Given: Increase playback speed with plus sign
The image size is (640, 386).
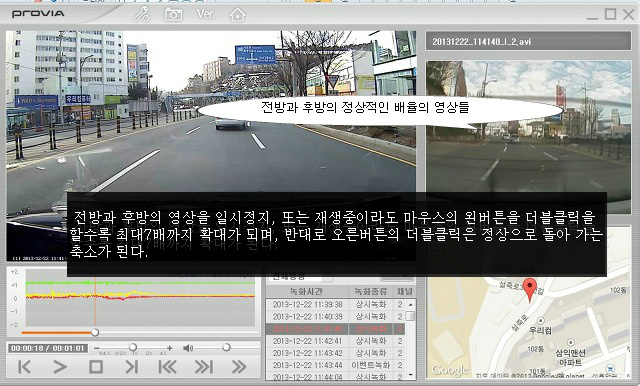Looking at the screenshot, I should tap(169, 348).
